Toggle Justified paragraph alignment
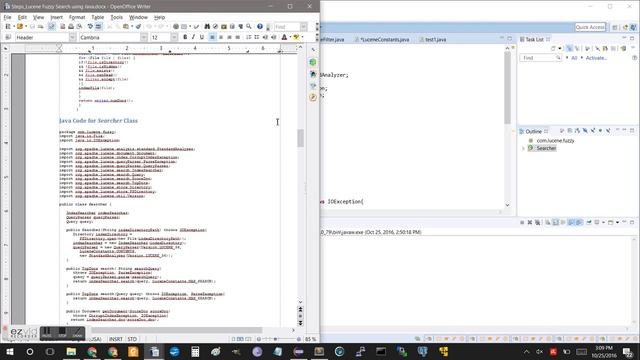This screenshot has height=360, width=640. click(238, 37)
